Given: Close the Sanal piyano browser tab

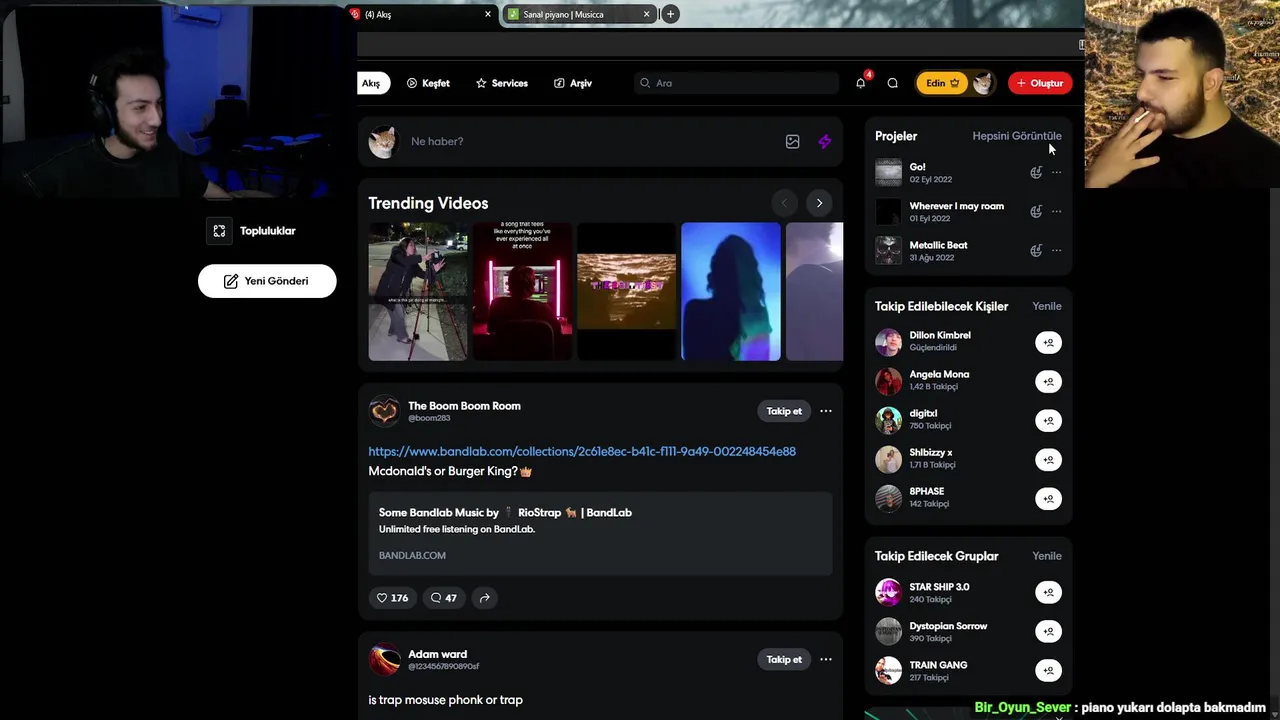Looking at the screenshot, I should [646, 14].
